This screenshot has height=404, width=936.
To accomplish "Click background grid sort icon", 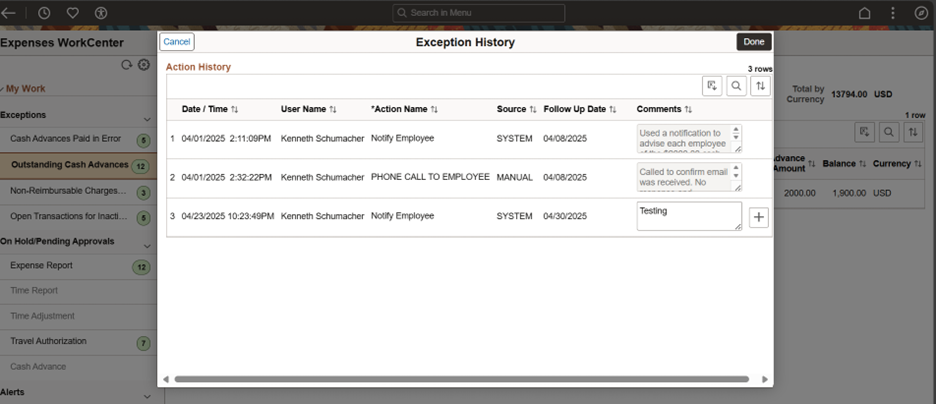I will pos(913,132).
